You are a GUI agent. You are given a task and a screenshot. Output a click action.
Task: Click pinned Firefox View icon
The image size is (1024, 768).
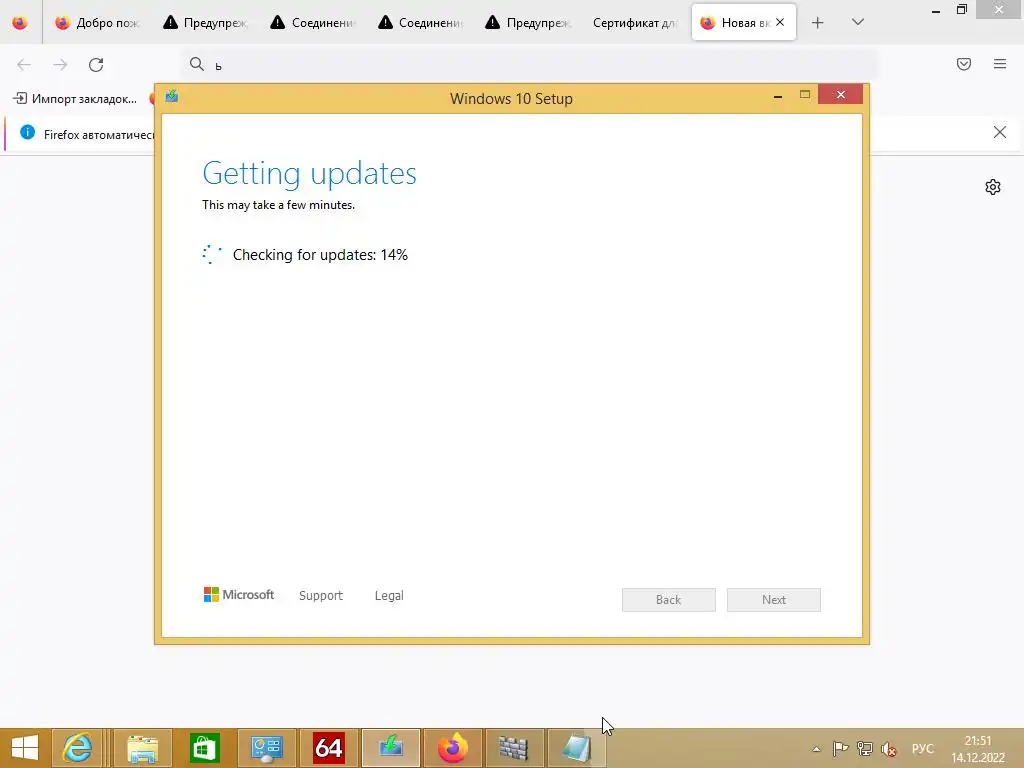click(20, 23)
